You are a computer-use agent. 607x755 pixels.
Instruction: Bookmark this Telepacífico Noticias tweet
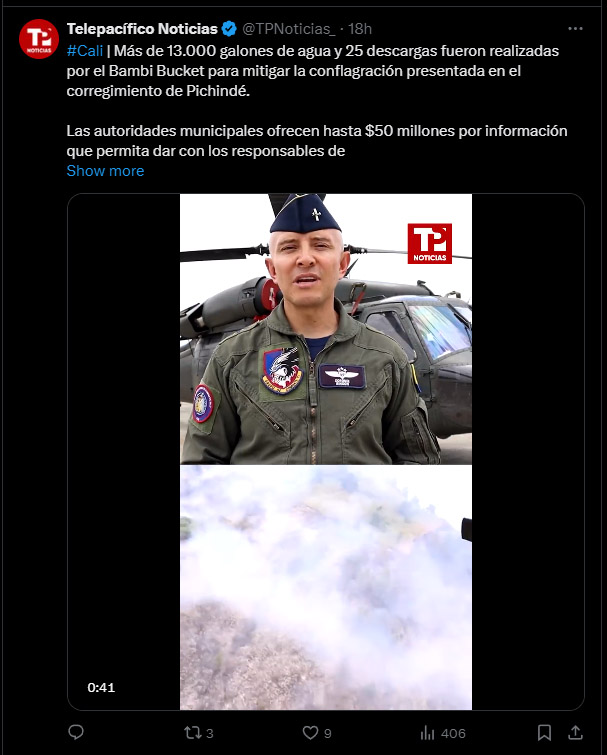coord(544,733)
